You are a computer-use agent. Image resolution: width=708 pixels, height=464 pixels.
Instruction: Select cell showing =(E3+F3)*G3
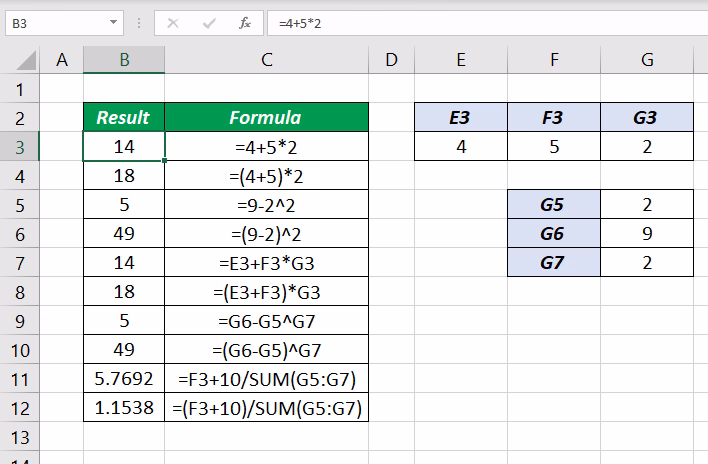[266, 291]
